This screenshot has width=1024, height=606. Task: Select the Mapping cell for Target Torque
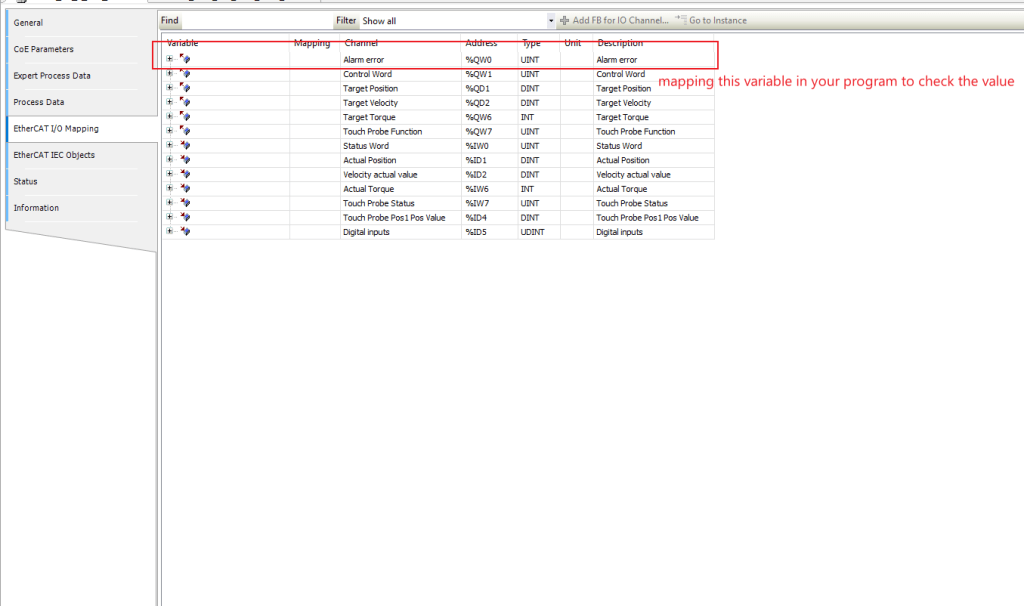[x=314, y=117]
